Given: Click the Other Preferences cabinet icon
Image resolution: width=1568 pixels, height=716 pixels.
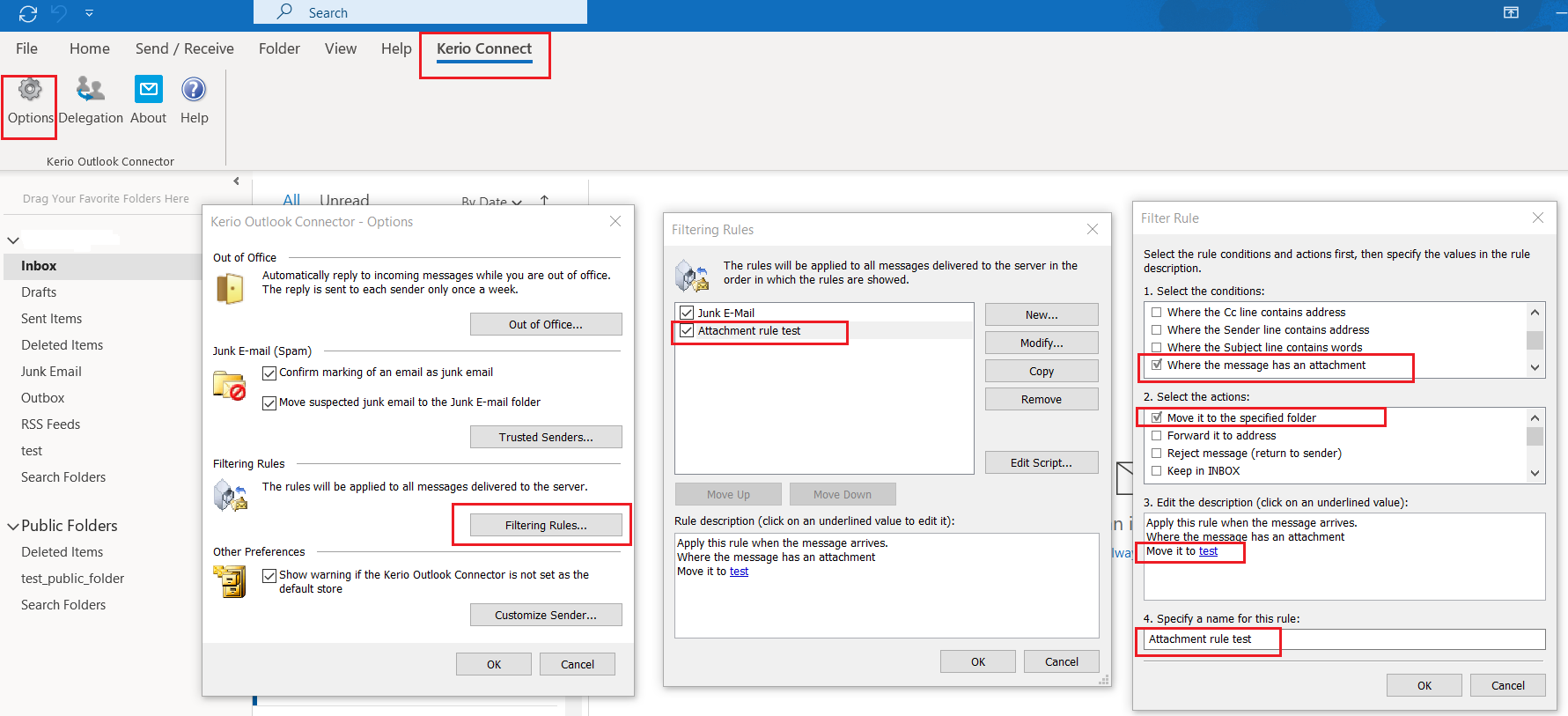Looking at the screenshot, I should pos(230,581).
